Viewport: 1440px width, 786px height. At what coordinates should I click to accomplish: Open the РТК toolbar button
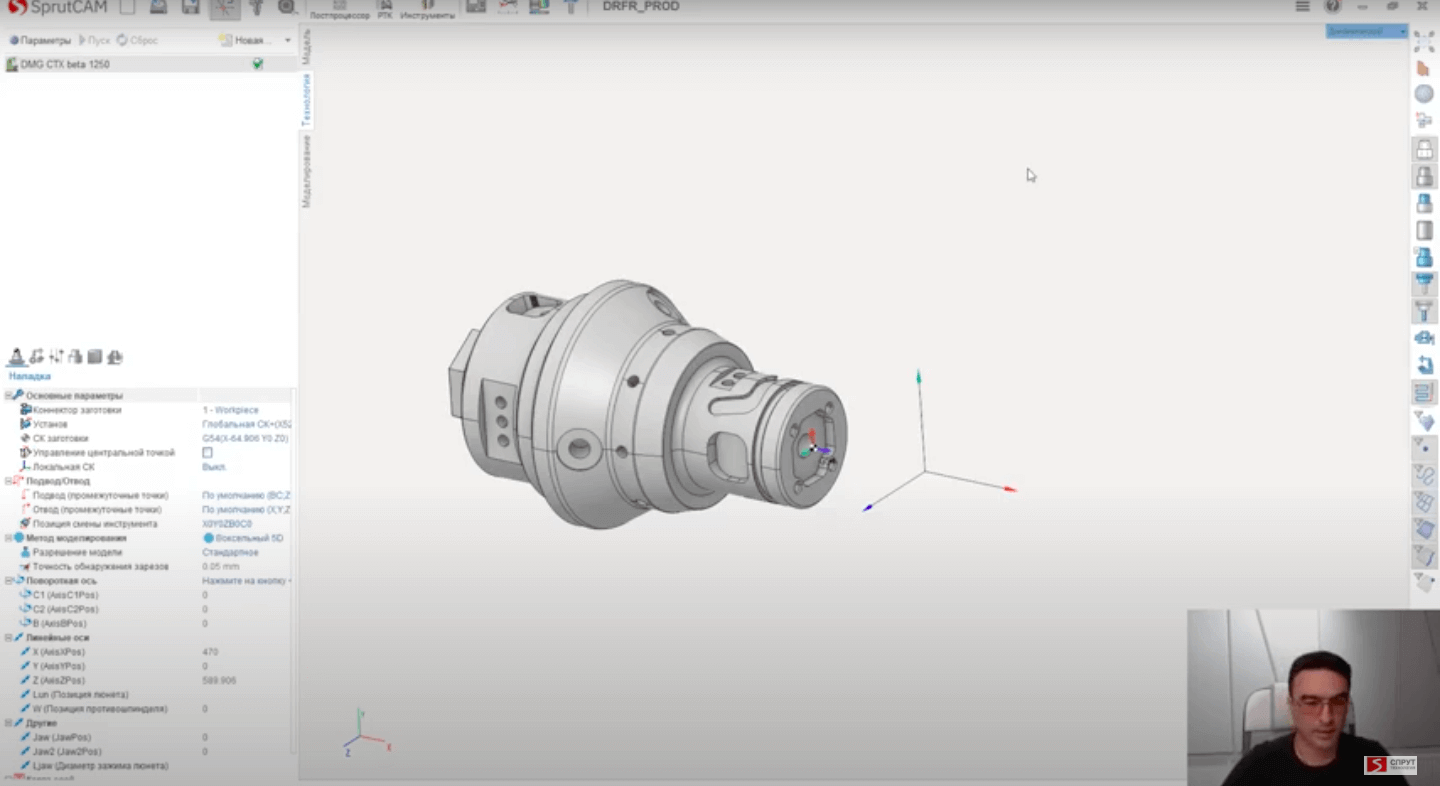pos(385,11)
